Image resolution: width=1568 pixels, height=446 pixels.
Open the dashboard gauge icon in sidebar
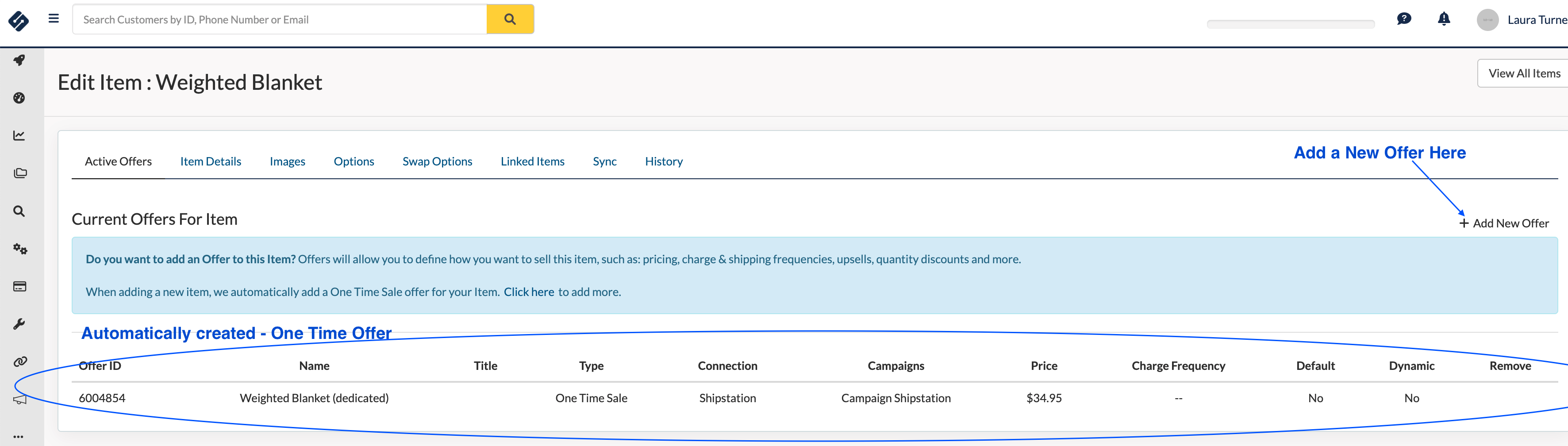19,98
